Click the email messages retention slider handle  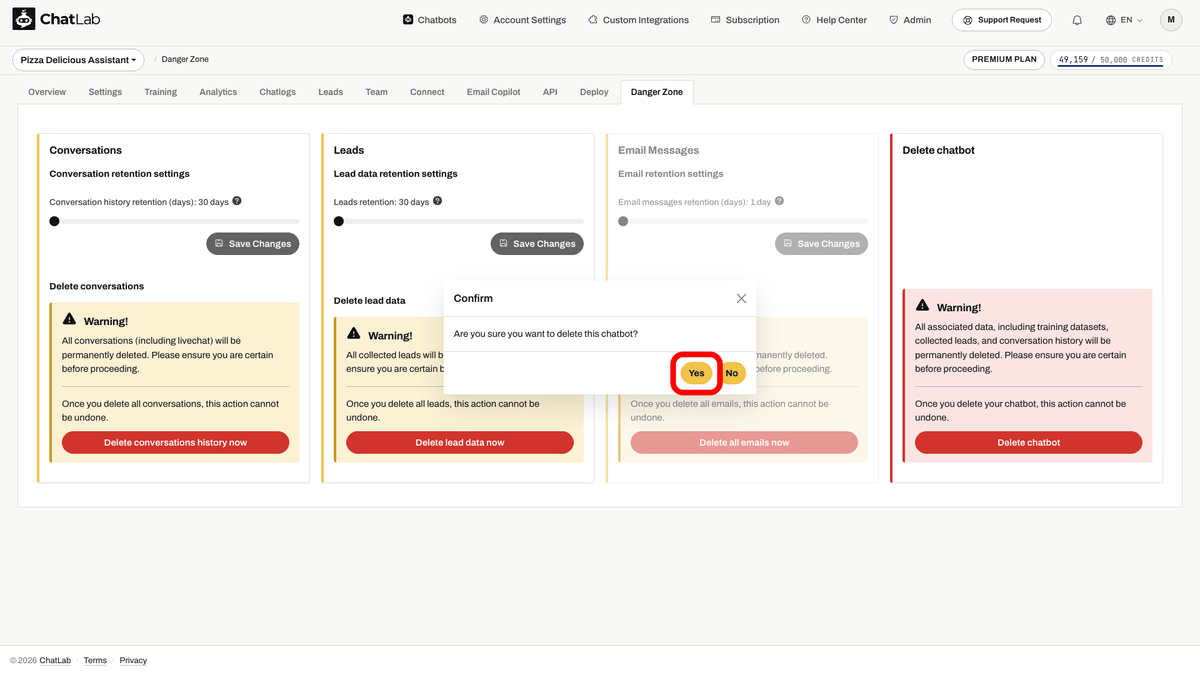[x=623, y=221]
